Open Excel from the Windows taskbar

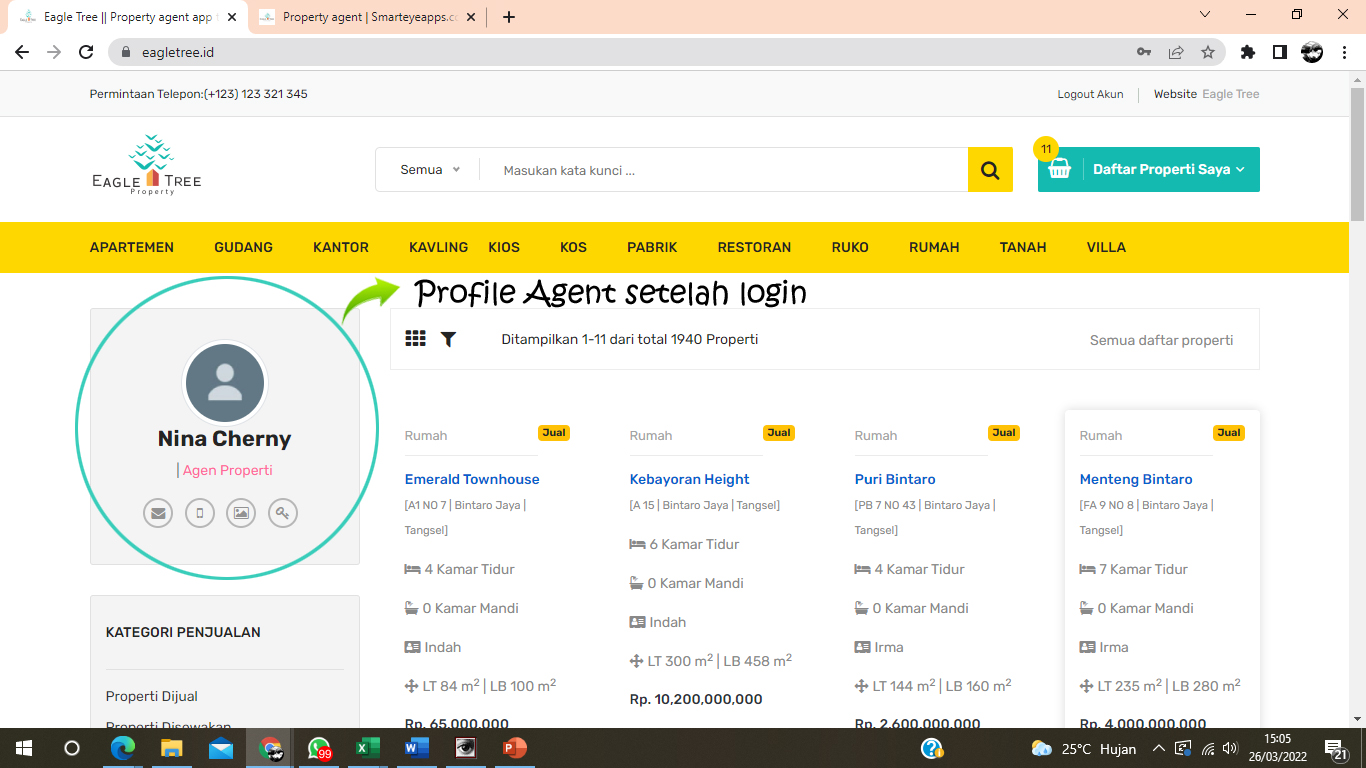coord(368,748)
